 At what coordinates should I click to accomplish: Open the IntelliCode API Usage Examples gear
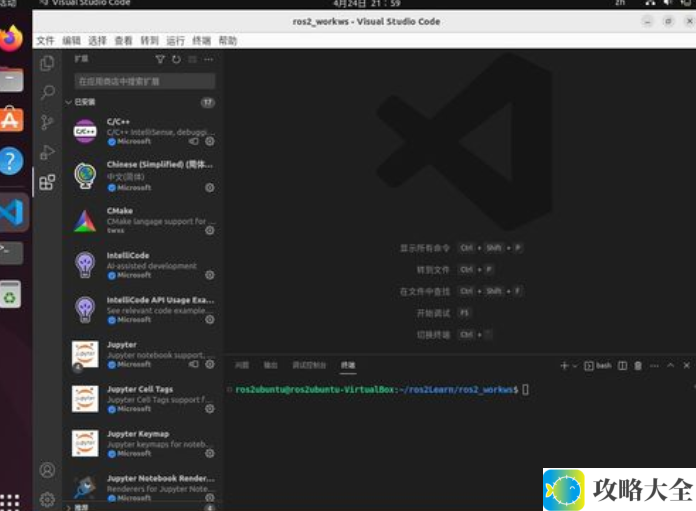coord(210,319)
